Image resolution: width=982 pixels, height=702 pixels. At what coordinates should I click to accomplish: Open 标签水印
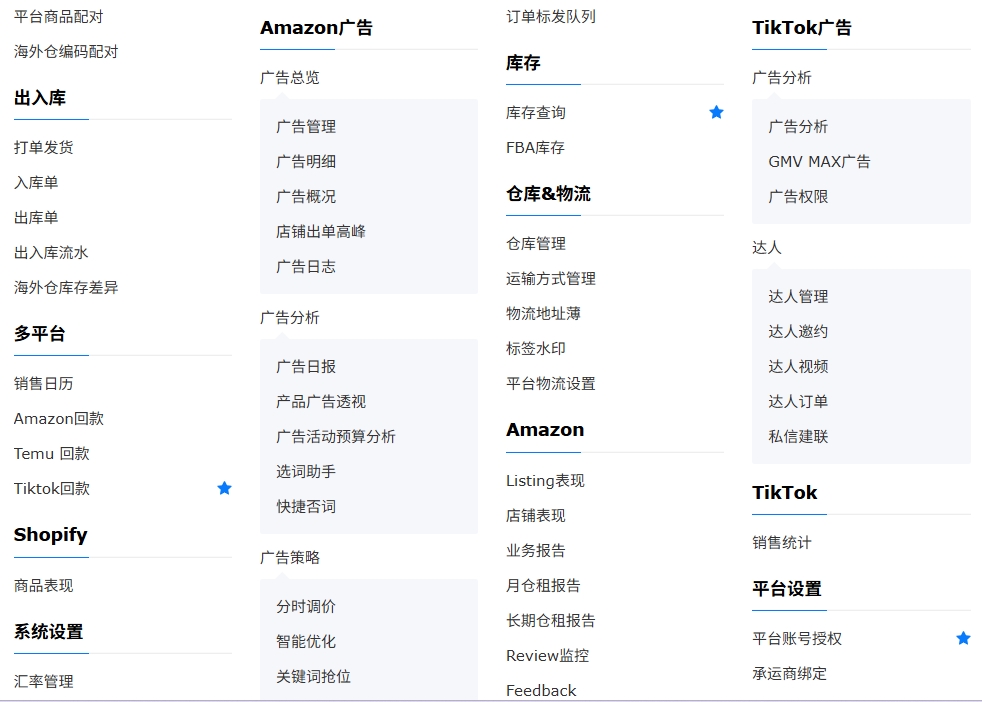[x=536, y=349]
